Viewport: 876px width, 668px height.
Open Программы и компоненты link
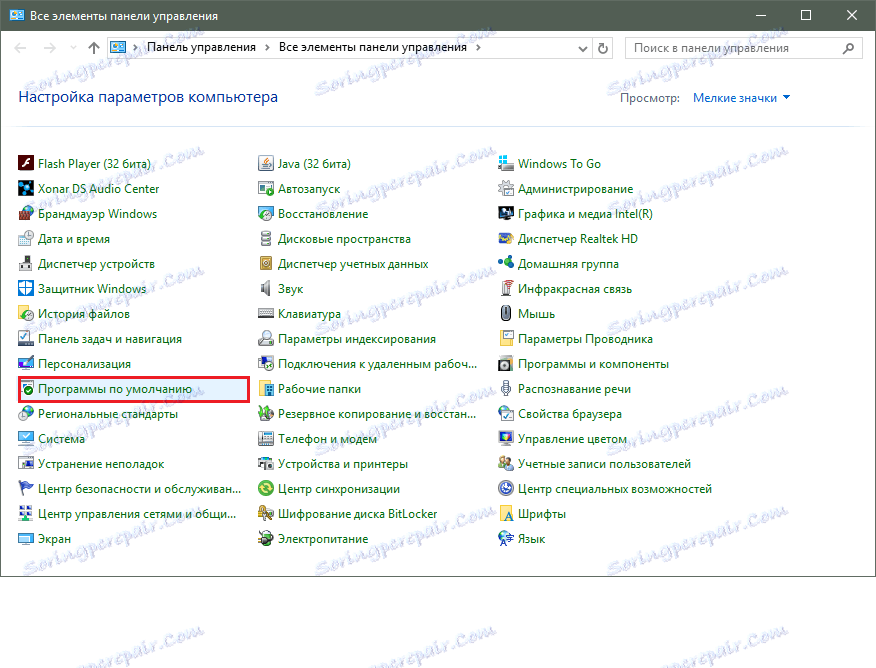pos(593,364)
